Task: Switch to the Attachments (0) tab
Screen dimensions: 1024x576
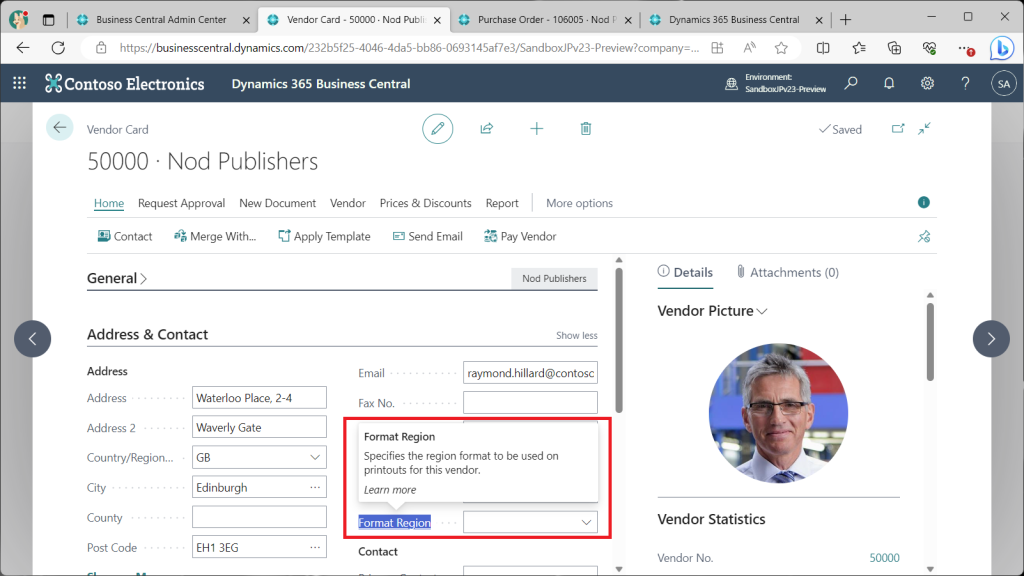Action: pos(787,272)
